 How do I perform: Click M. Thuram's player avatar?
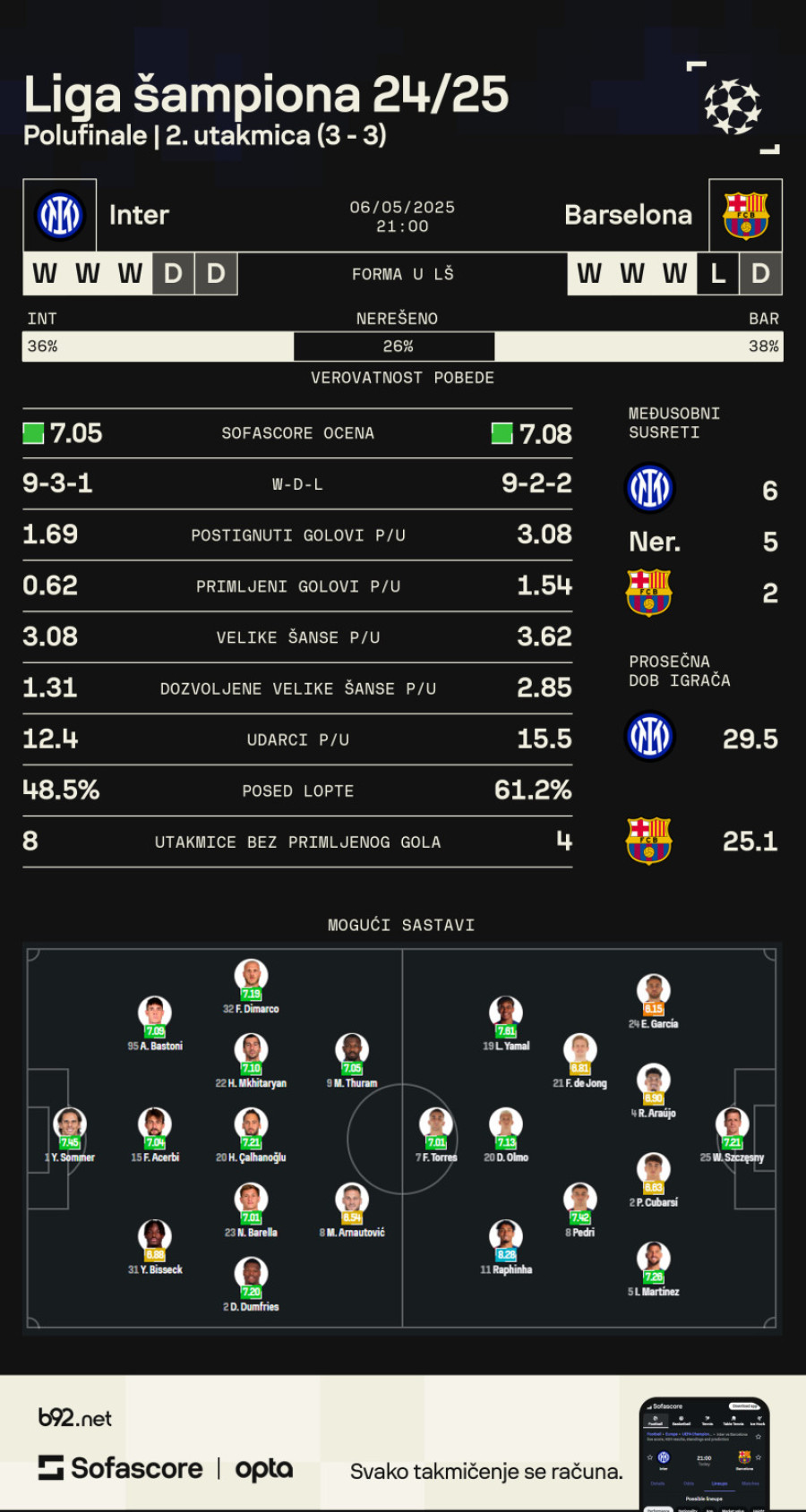pos(352,1049)
